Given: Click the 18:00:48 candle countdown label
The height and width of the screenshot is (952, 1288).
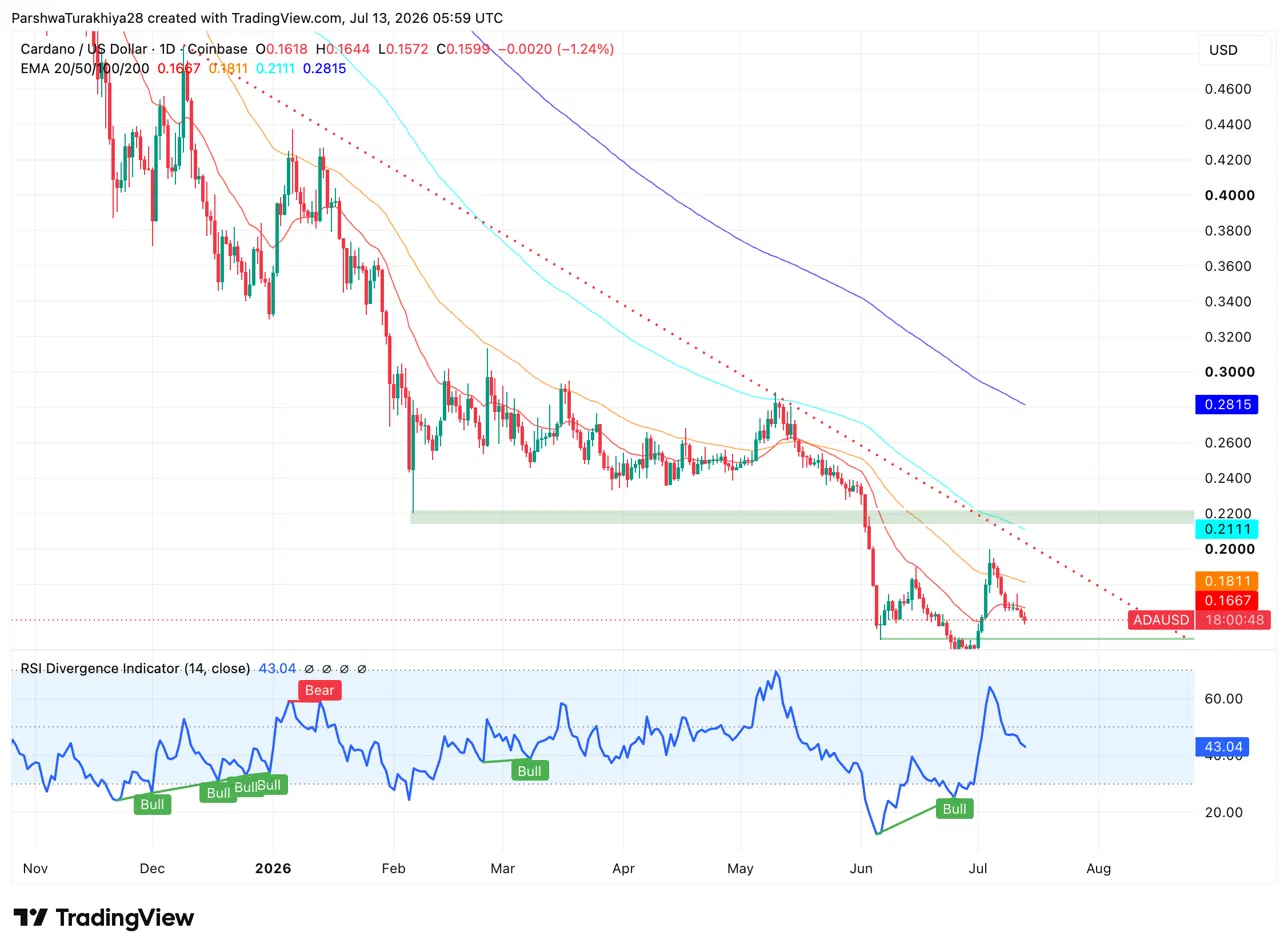Looking at the screenshot, I should pyautogui.click(x=1234, y=620).
